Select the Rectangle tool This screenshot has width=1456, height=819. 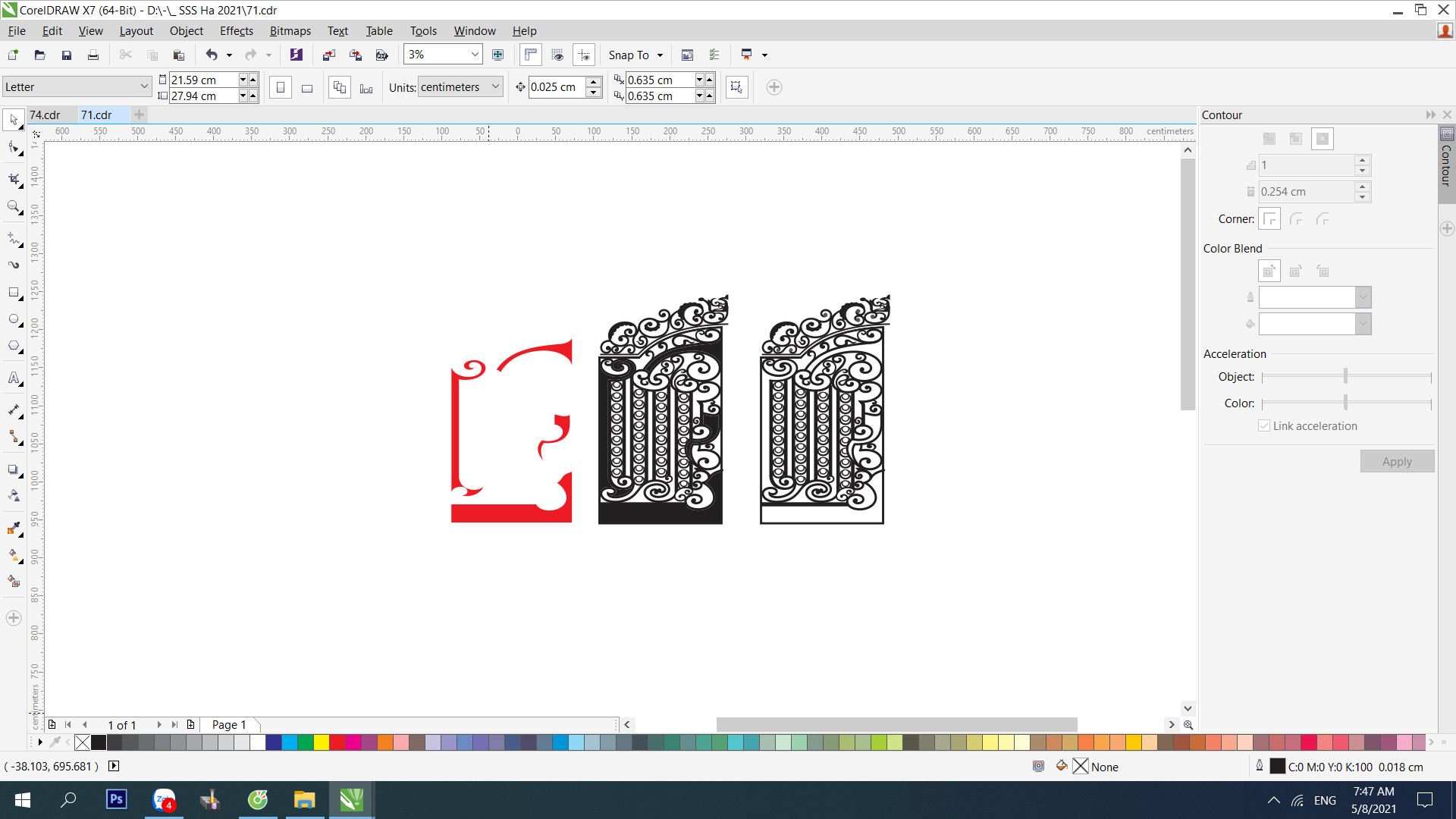point(15,294)
